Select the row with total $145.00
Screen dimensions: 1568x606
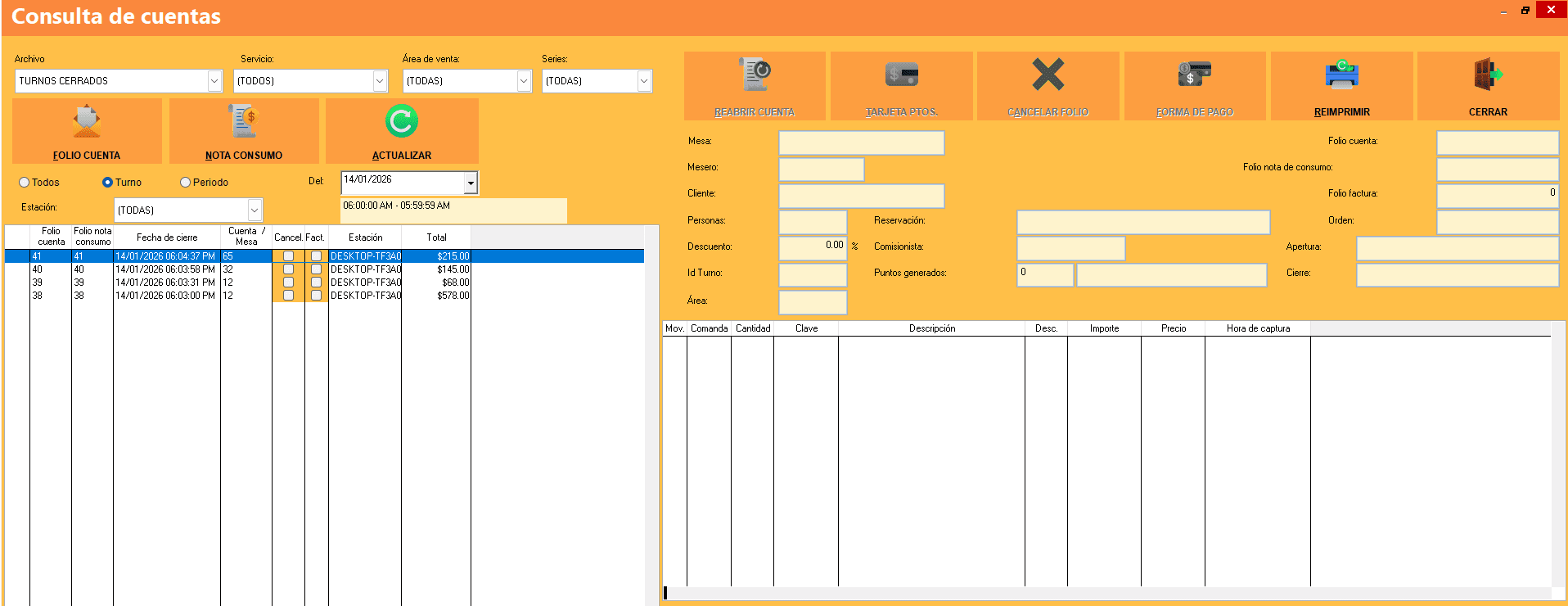[x=324, y=269]
